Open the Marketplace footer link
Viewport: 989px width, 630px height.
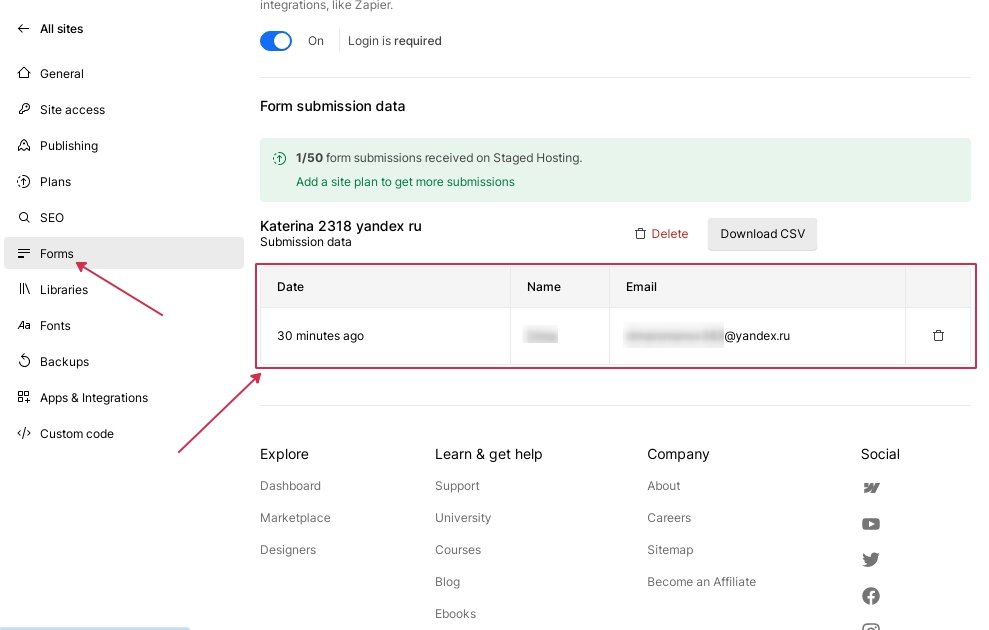pyautogui.click(x=295, y=518)
